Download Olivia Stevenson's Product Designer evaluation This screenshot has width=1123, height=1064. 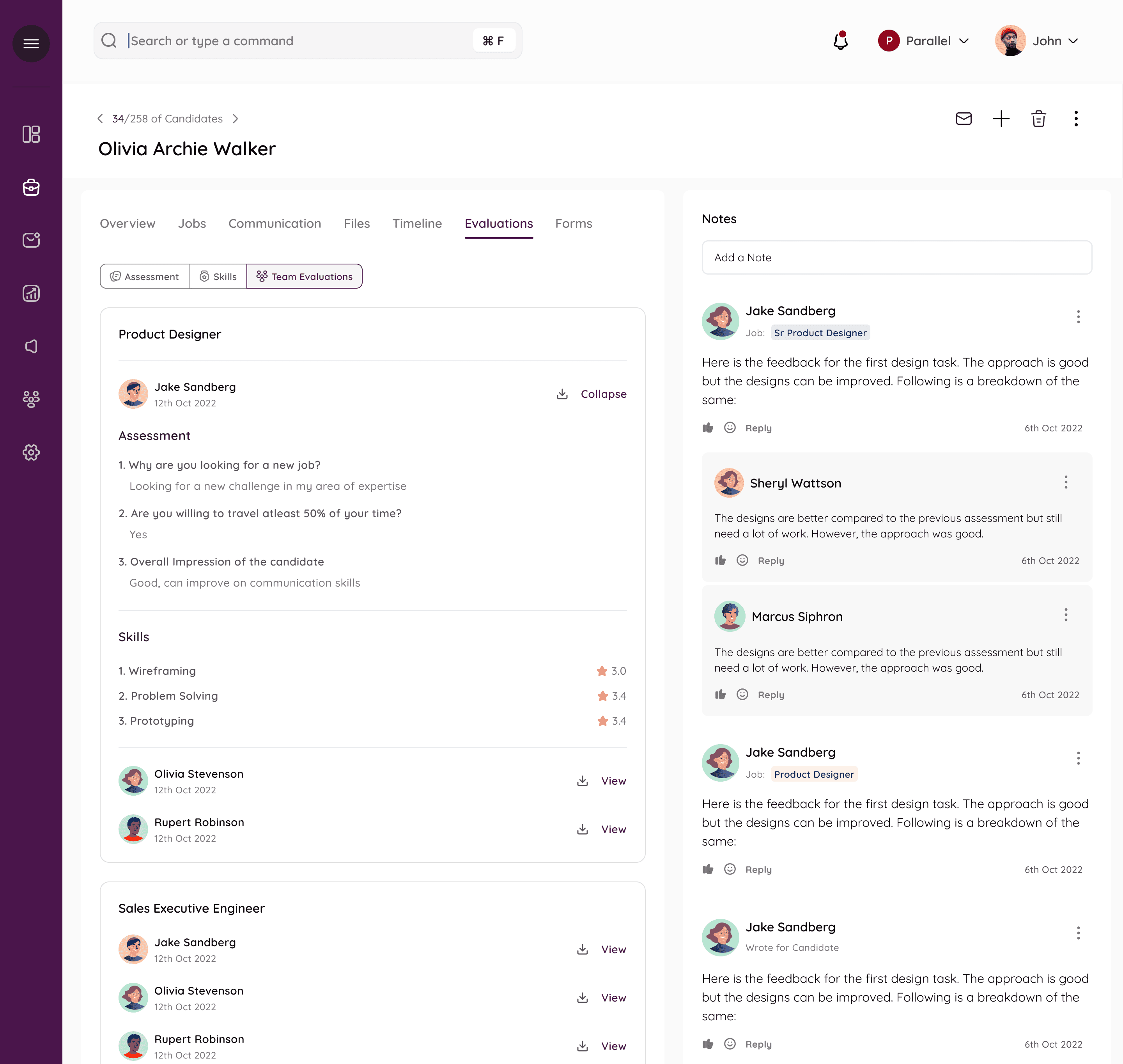click(582, 781)
